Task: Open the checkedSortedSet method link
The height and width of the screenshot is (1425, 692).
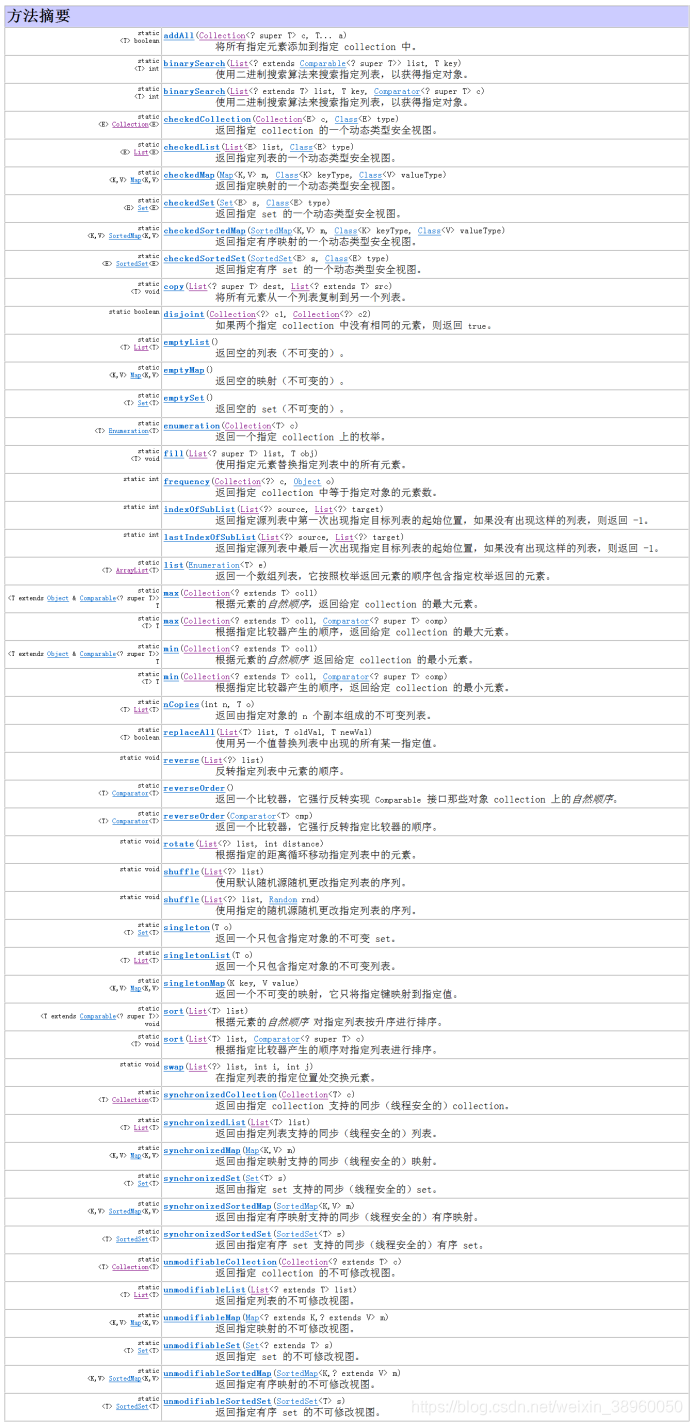Action: pyautogui.click(x=204, y=258)
